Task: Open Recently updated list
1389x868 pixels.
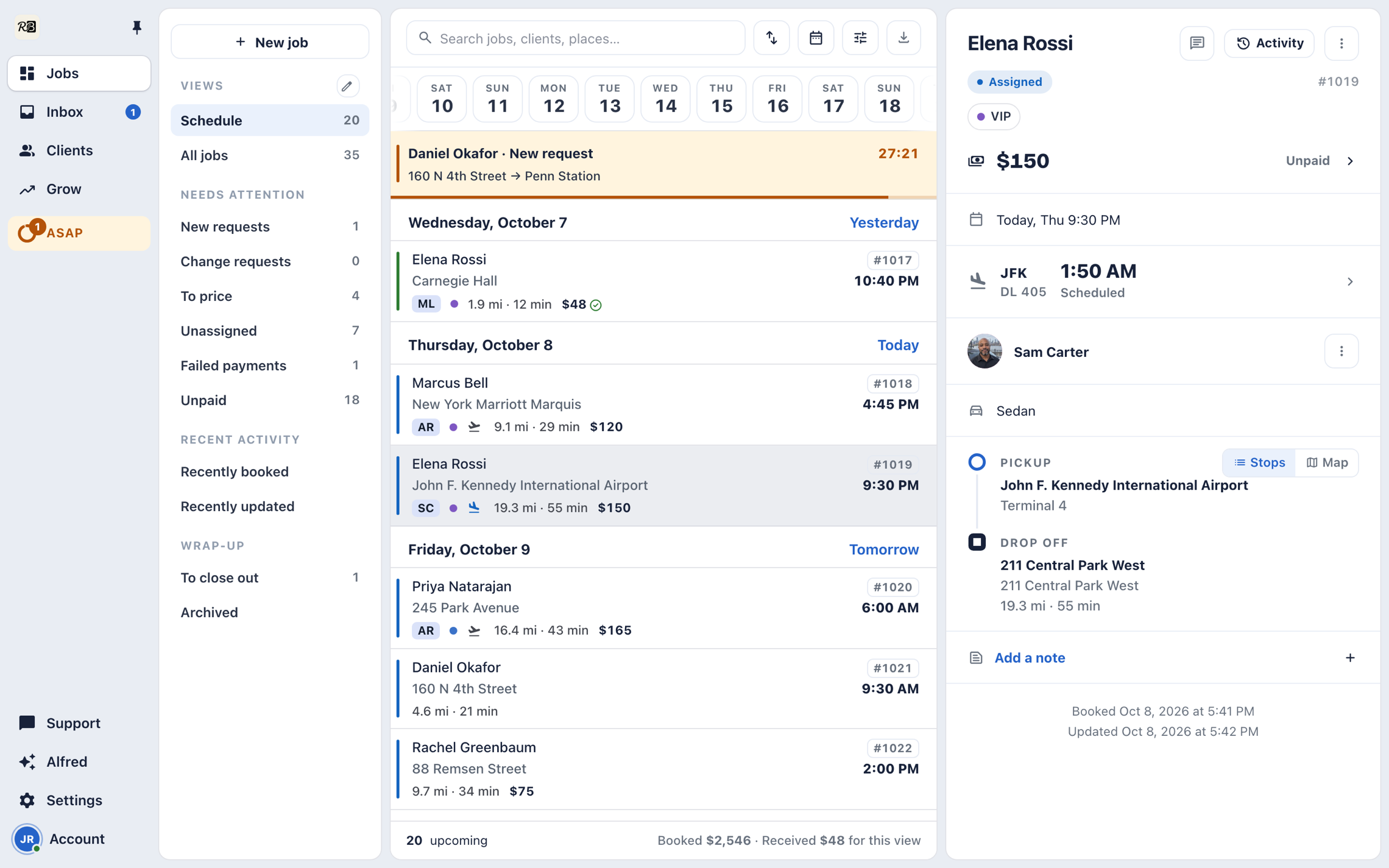Action: 270,506
